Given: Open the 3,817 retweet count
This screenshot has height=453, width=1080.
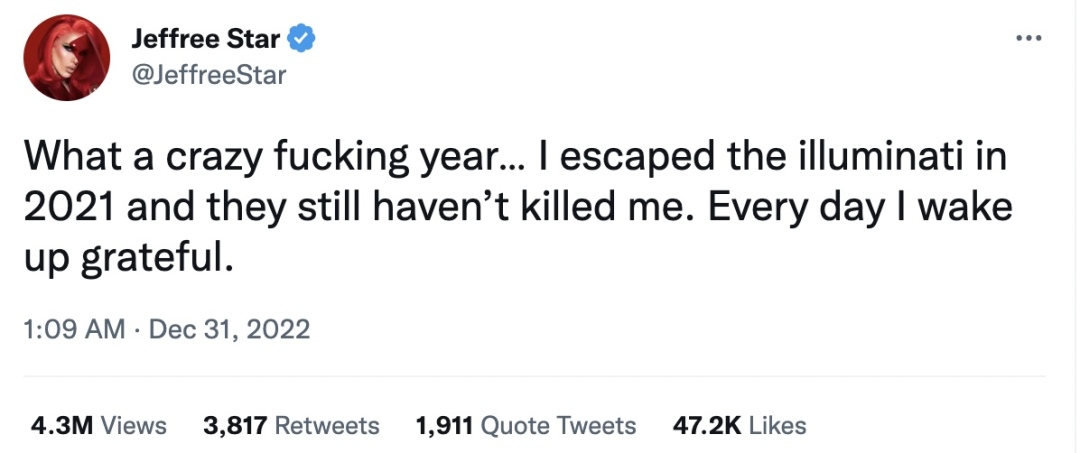Looking at the screenshot, I should (x=235, y=425).
